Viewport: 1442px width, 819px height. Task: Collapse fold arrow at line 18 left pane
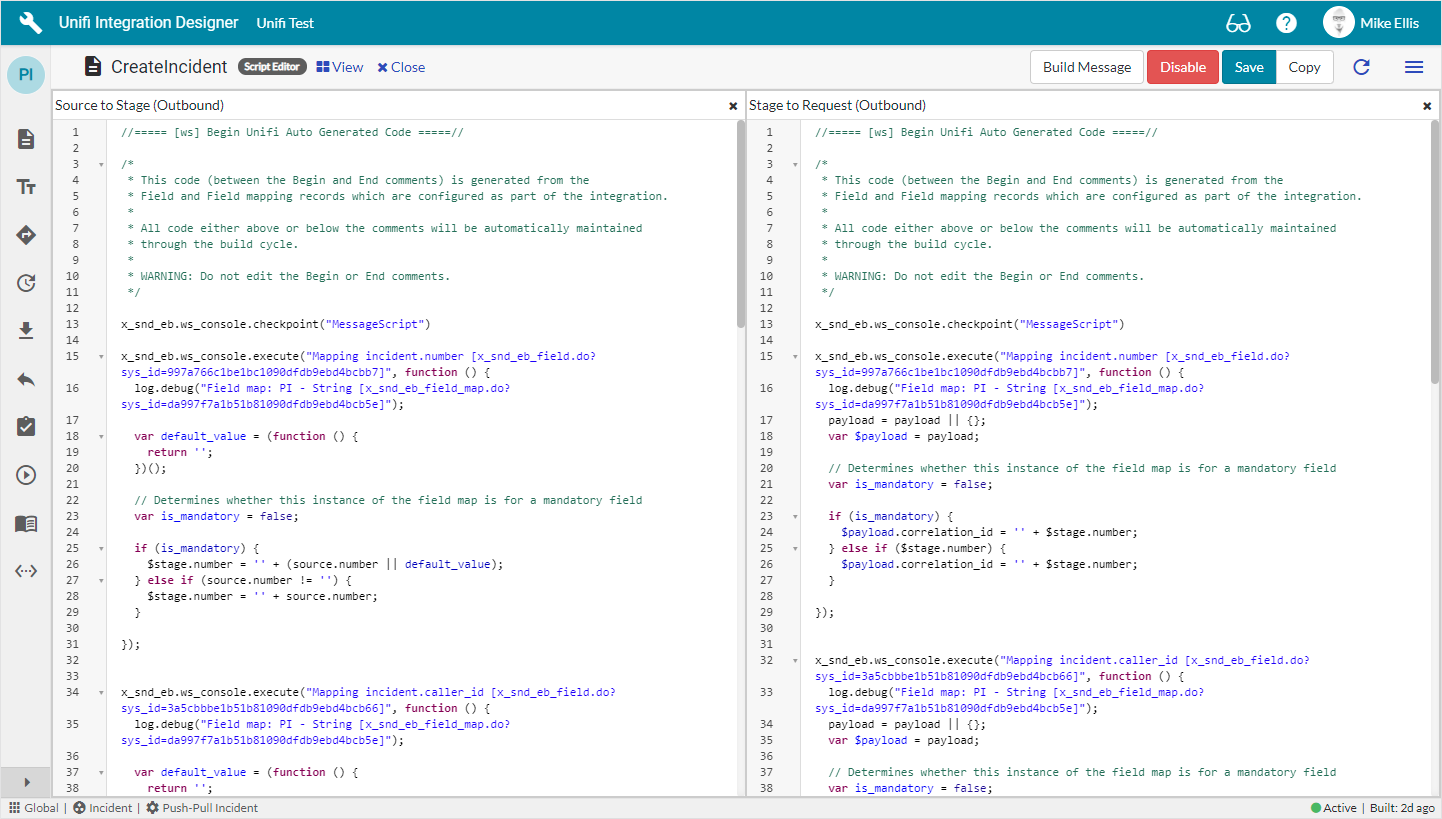[x=100, y=436]
